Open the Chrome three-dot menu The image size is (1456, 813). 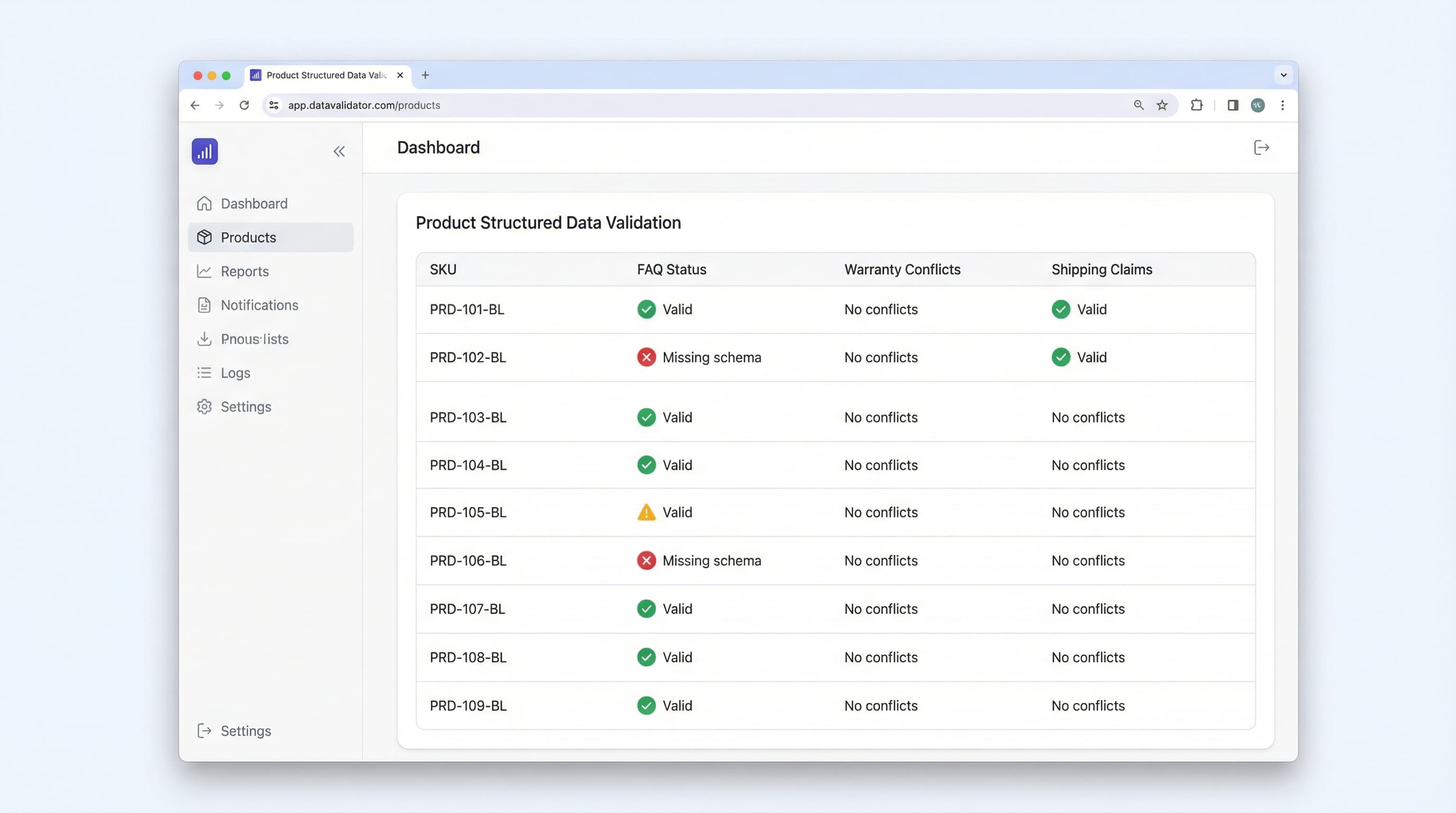1282,105
